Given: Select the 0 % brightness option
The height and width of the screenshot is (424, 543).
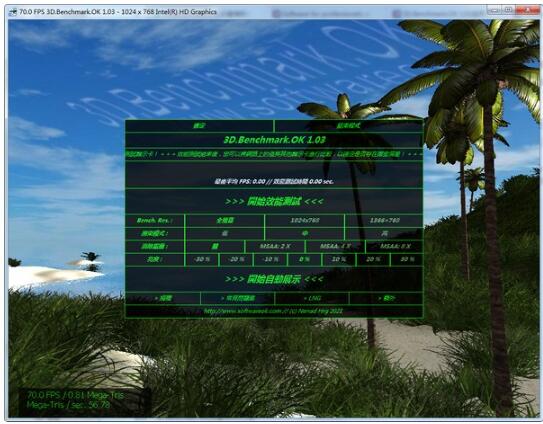Looking at the screenshot, I should pyautogui.click(x=304, y=259).
